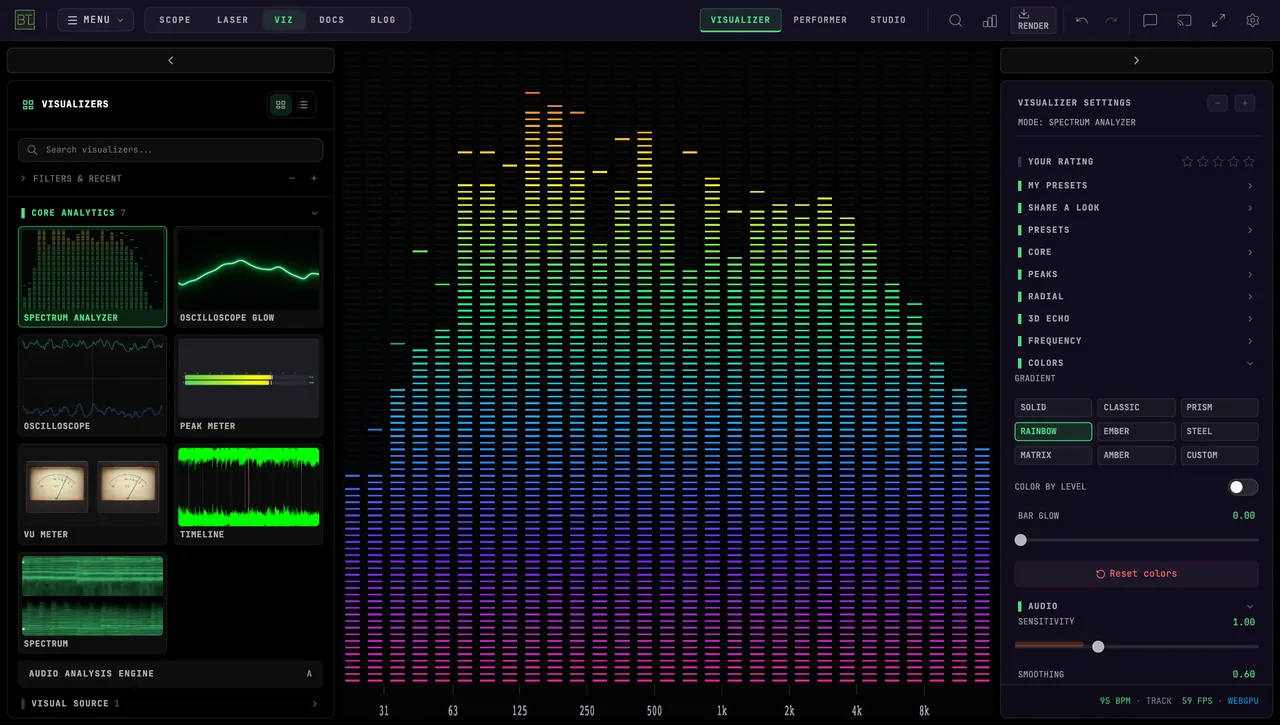
Task: Enter fullscreen with the expand arrows icon
Action: pos(1218,20)
